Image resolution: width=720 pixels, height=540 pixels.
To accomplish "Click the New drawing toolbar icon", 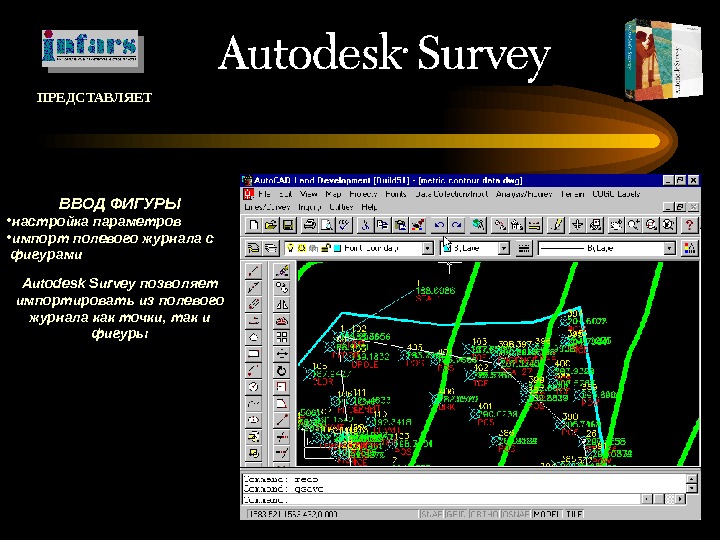I will click(253, 225).
